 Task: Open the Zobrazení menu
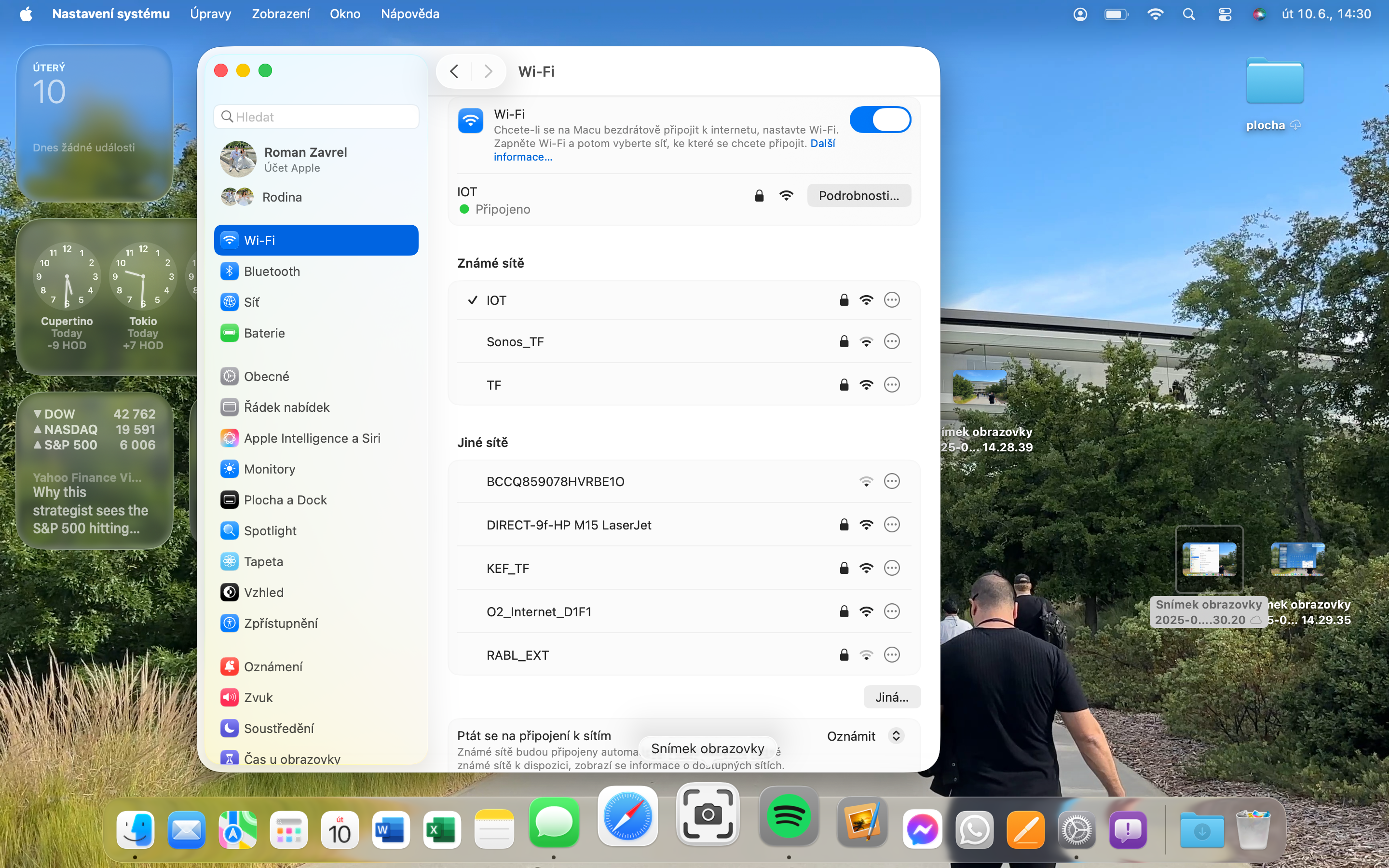(281, 14)
